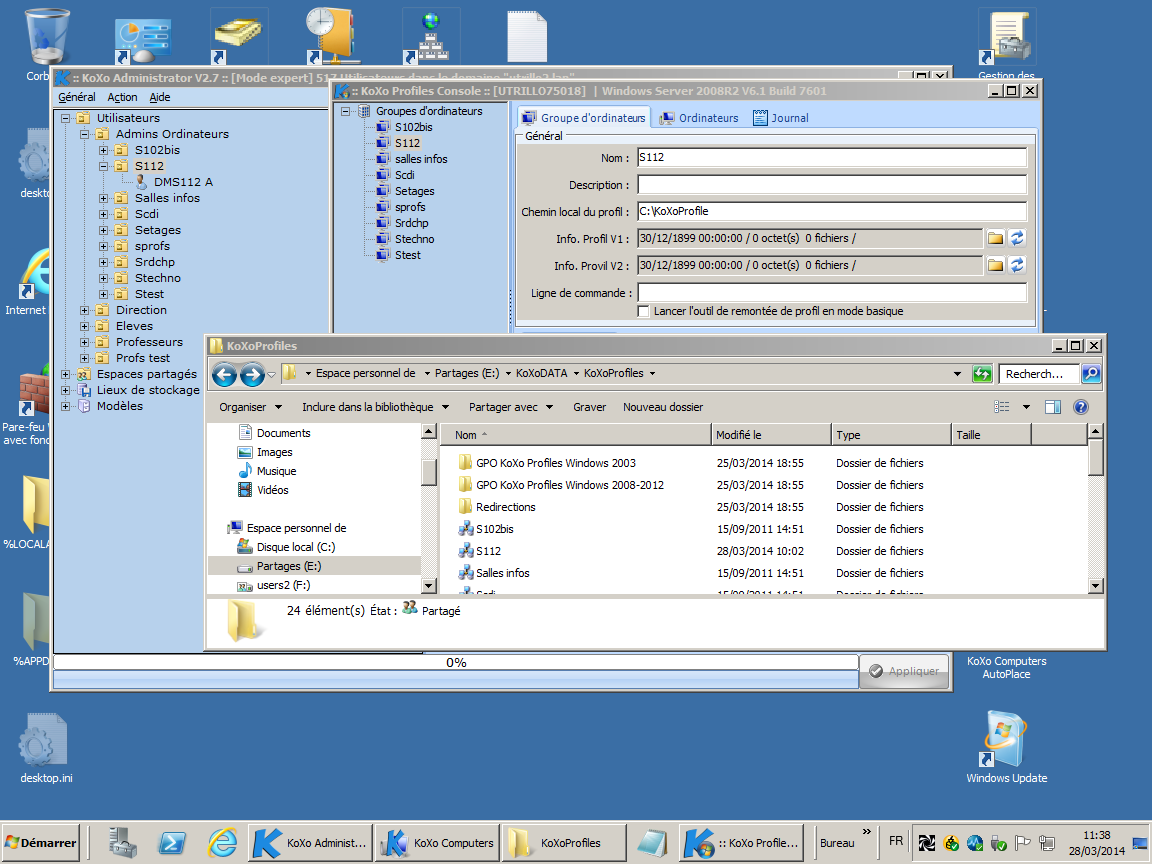Screen dimensions: 1152x864
Task: Toggle the preview pane icon in explorer
Action: coord(1053,407)
